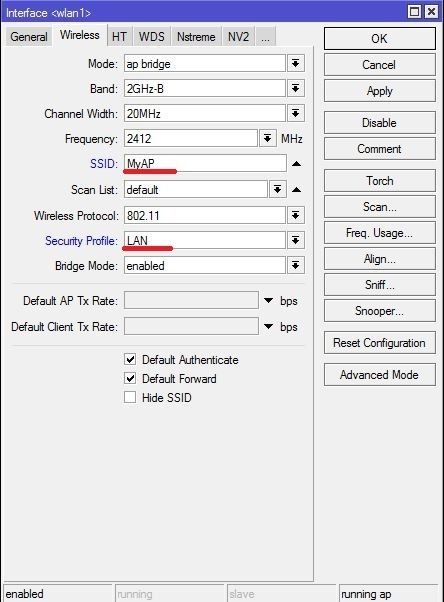The width and height of the screenshot is (444, 602).
Task: Switch to the General tab
Action: point(29,37)
